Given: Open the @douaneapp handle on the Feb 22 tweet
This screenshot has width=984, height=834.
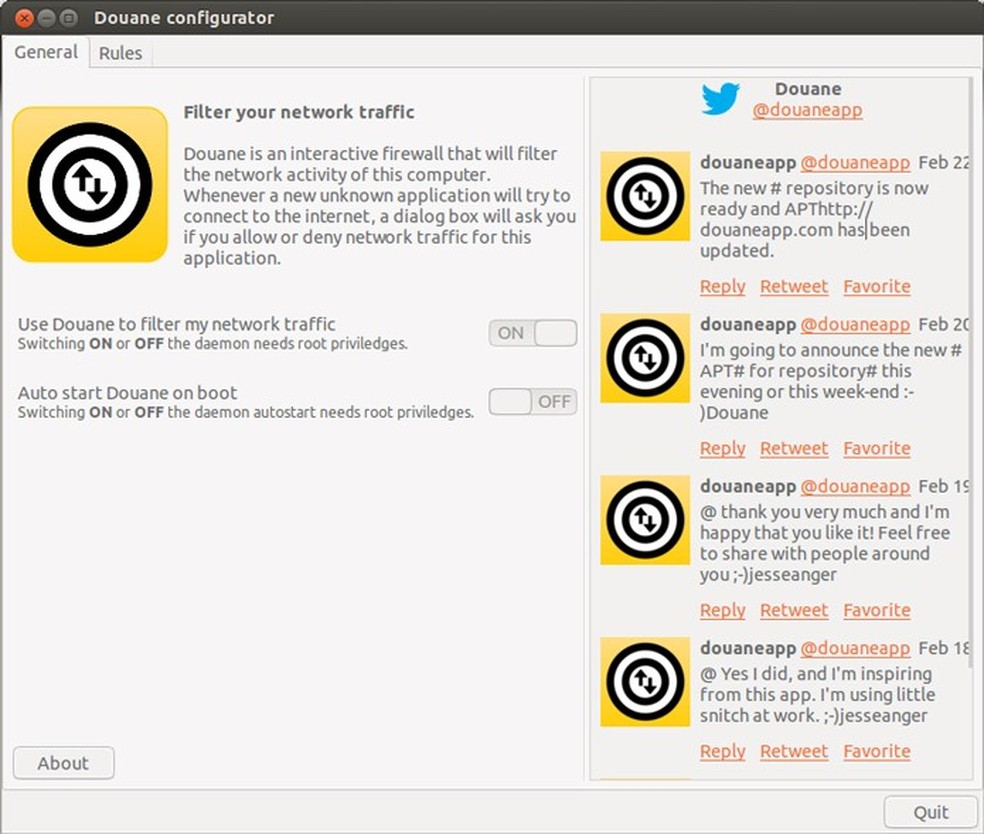Looking at the screenshot, I should (x=855, y=163).
